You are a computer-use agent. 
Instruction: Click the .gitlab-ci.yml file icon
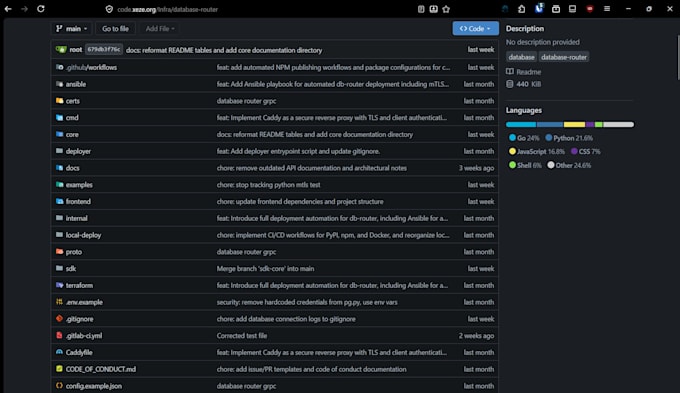click(x=59, y=335)
